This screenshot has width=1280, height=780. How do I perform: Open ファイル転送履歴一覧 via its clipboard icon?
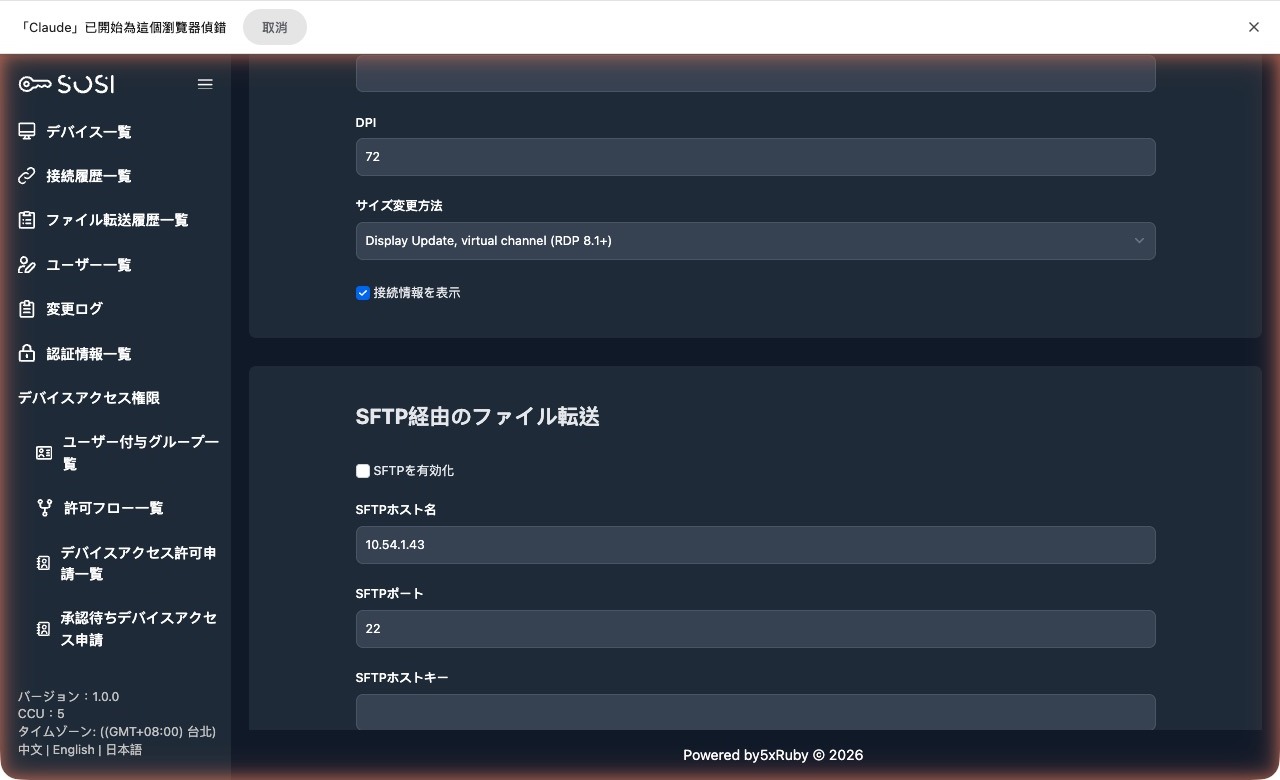coord(26,220)
